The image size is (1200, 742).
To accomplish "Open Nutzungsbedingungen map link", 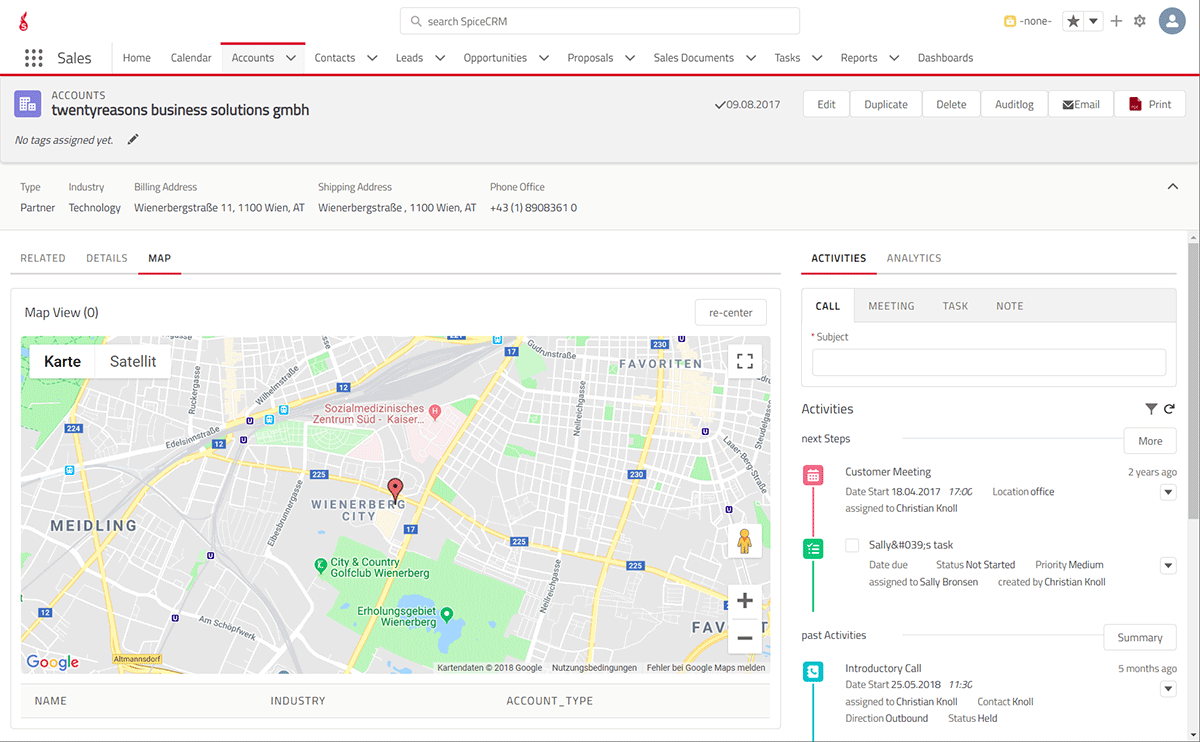I will [594, 668].
